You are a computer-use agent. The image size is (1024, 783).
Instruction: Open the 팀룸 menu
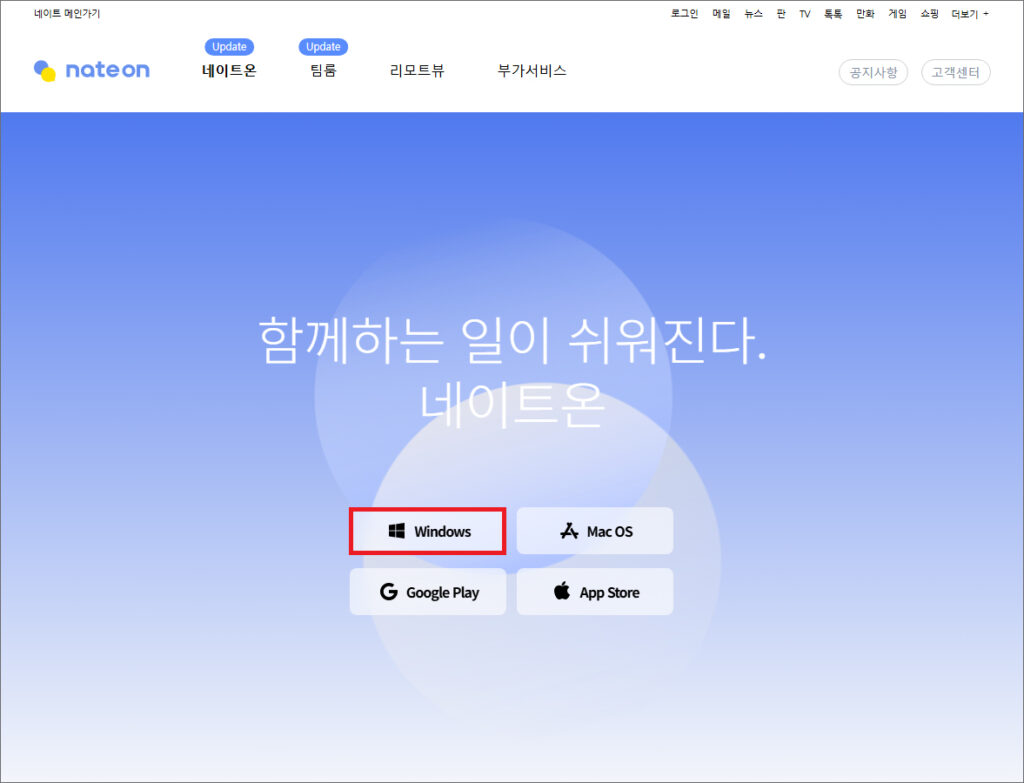(x=323, y=71)
